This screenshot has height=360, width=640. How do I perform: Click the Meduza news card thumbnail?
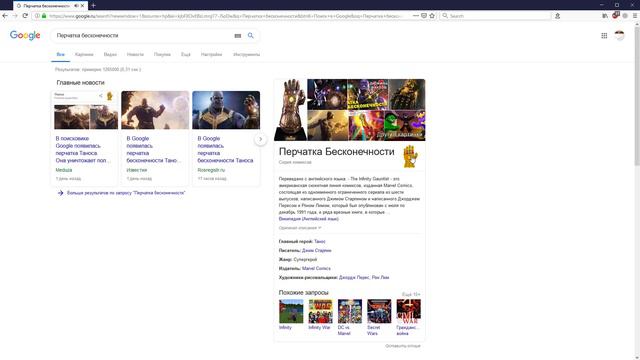pyautogui.click(x=84, y=110)
